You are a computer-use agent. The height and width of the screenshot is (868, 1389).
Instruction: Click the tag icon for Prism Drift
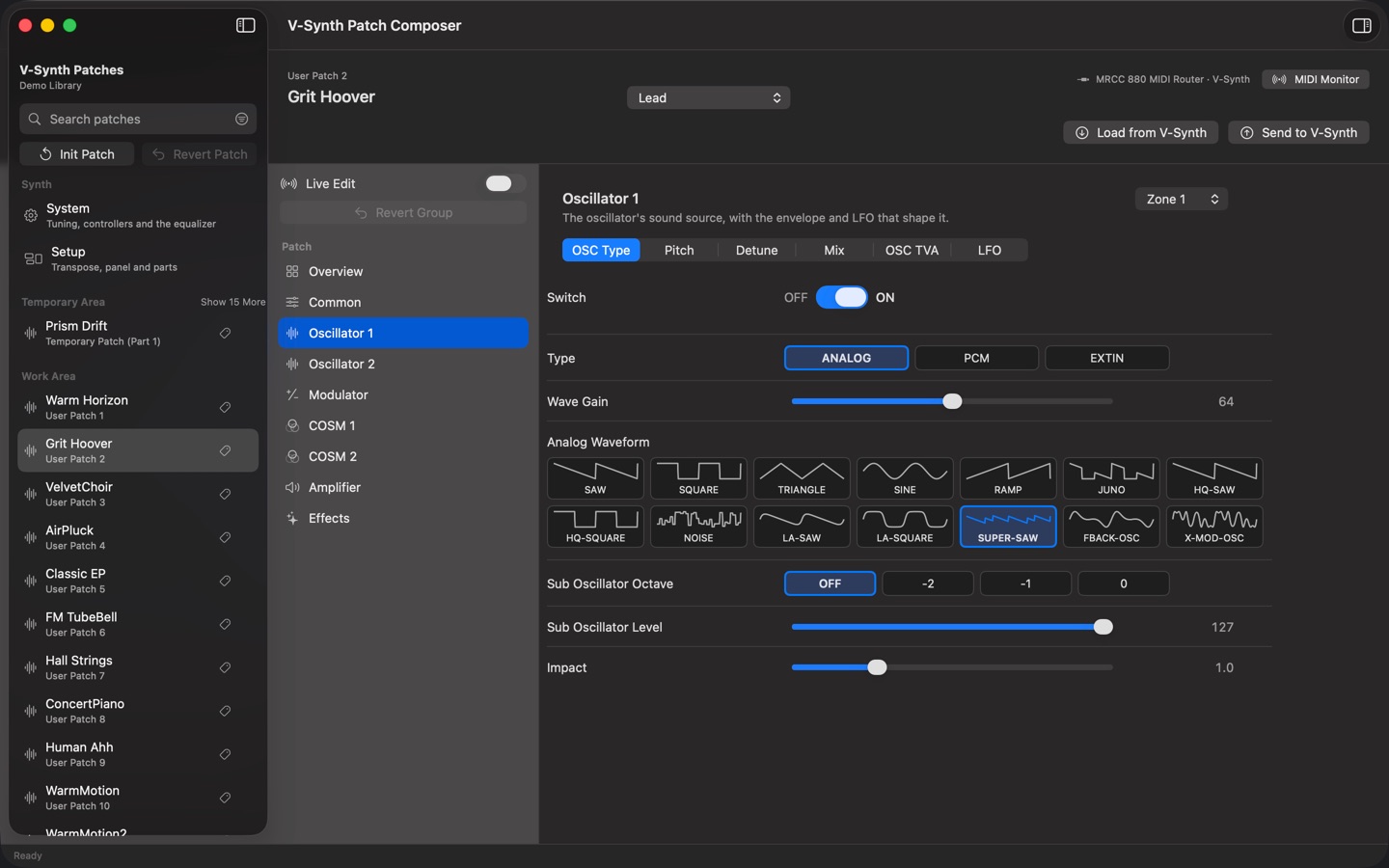point(225,333)
